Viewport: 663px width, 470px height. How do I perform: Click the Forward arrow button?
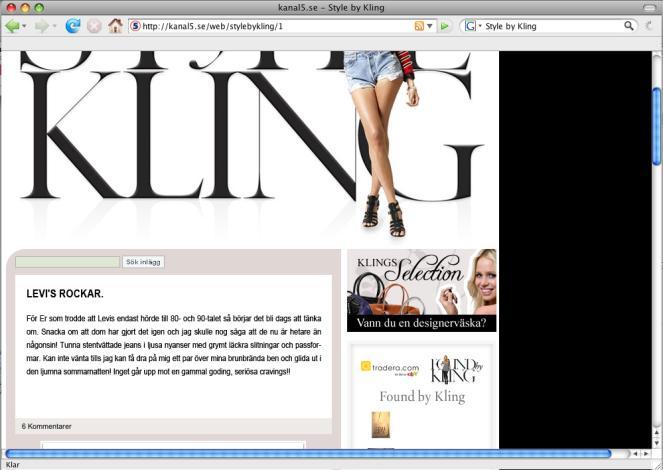tap(42, 26)
